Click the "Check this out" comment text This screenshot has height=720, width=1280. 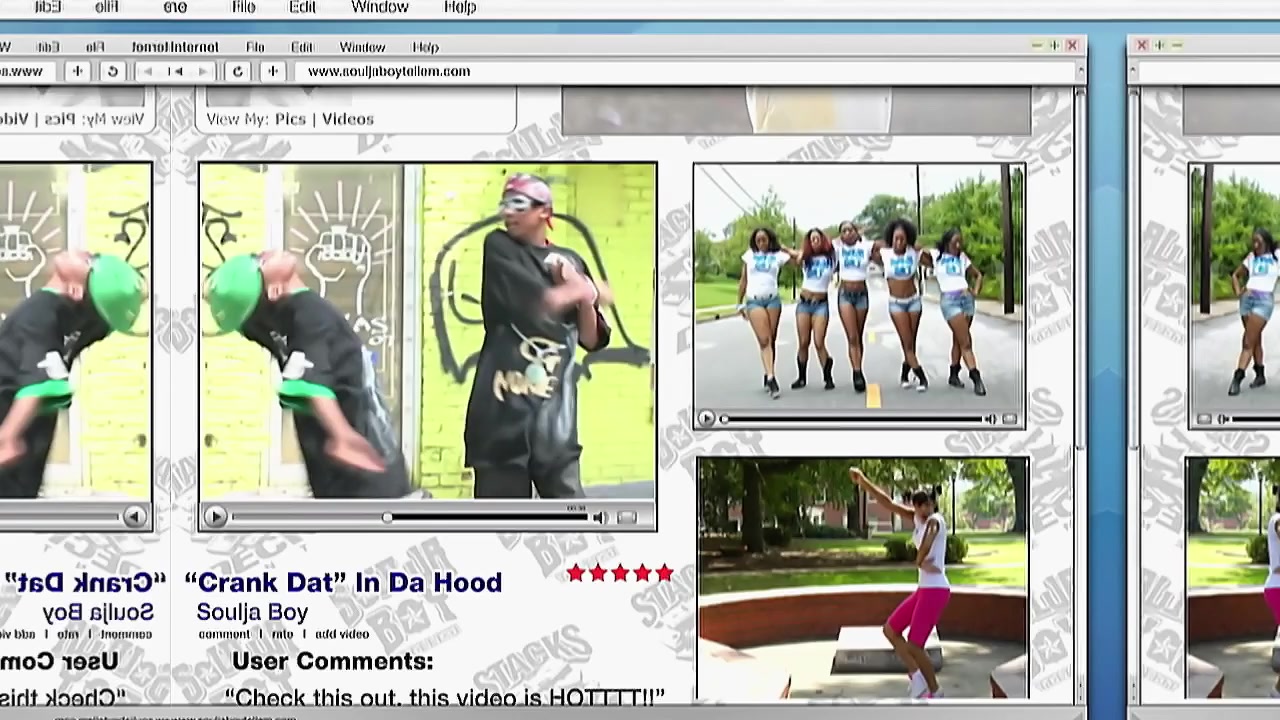click(445, 697)
